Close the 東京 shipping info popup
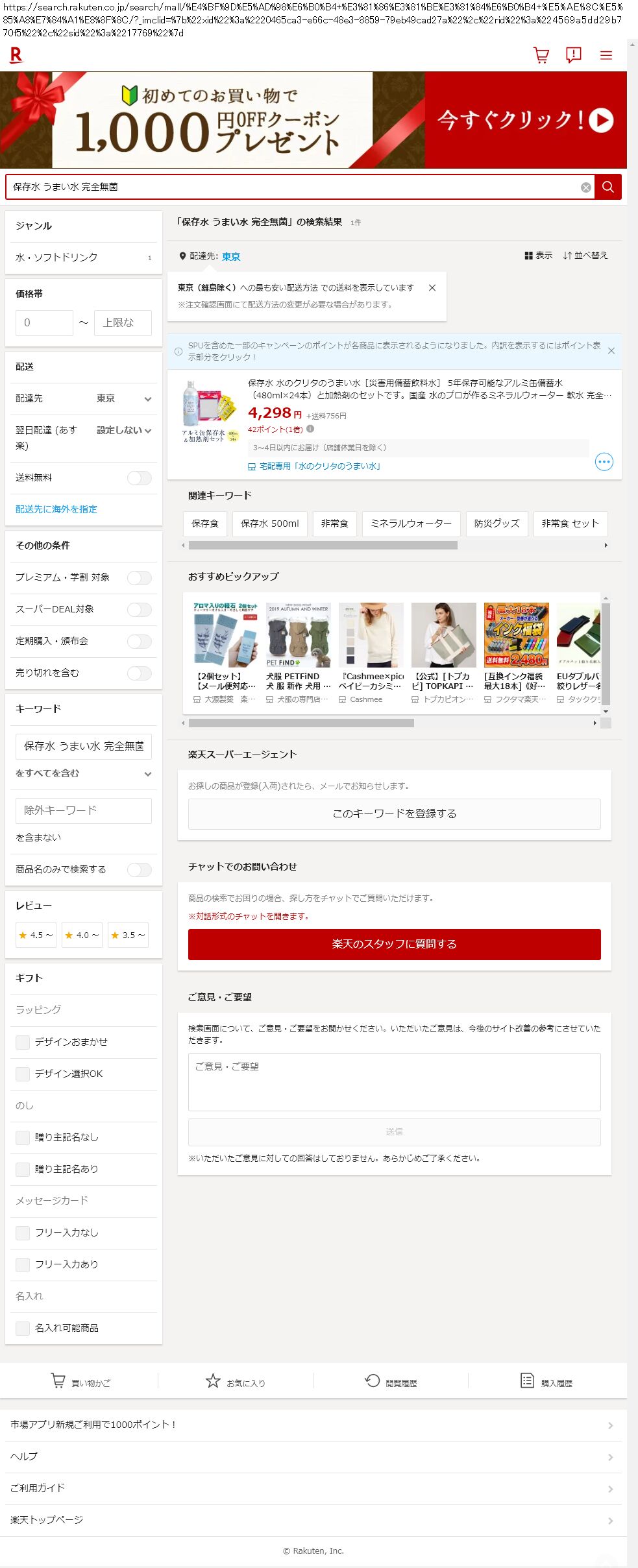 [432, 288]
